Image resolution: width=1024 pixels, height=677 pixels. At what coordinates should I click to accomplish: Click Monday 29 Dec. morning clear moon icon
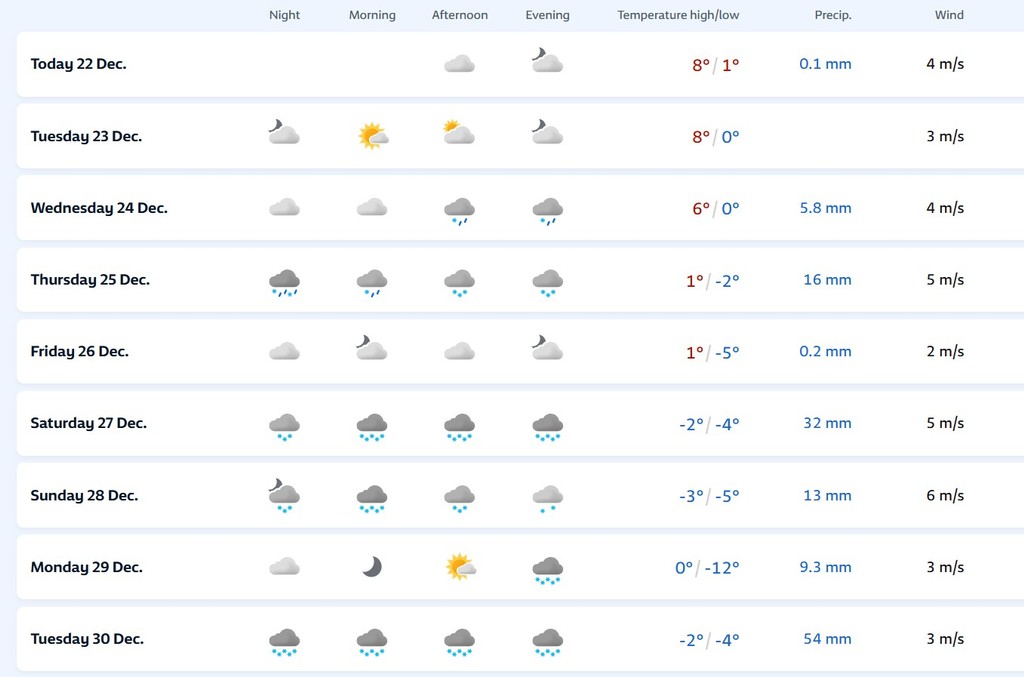click(x=372, y=567)
